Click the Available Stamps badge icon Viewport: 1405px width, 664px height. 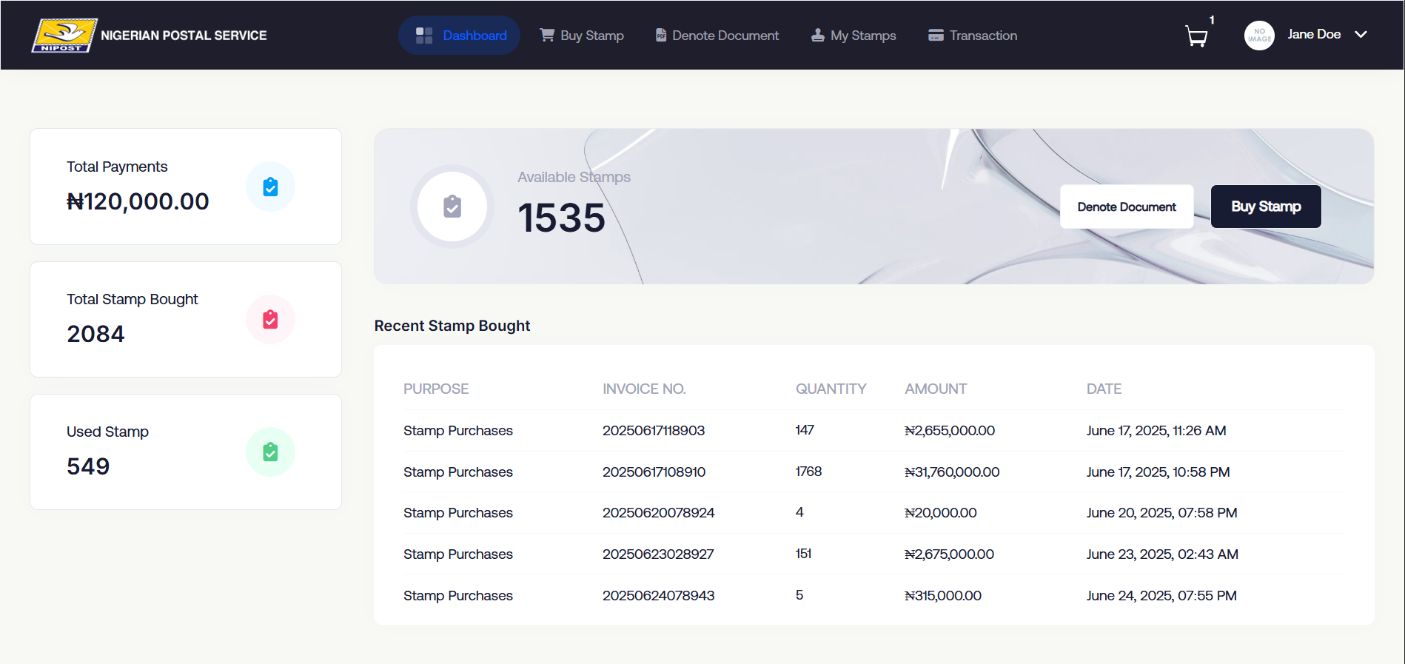[452, 206]
